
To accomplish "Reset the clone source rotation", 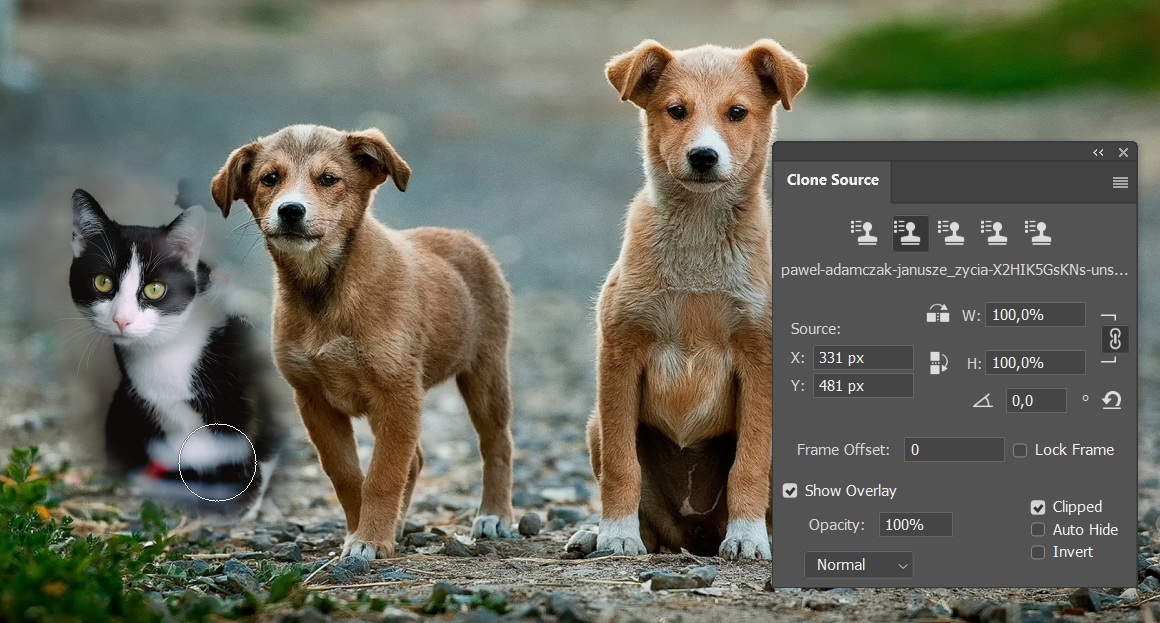I will (x=1114, y=400).
